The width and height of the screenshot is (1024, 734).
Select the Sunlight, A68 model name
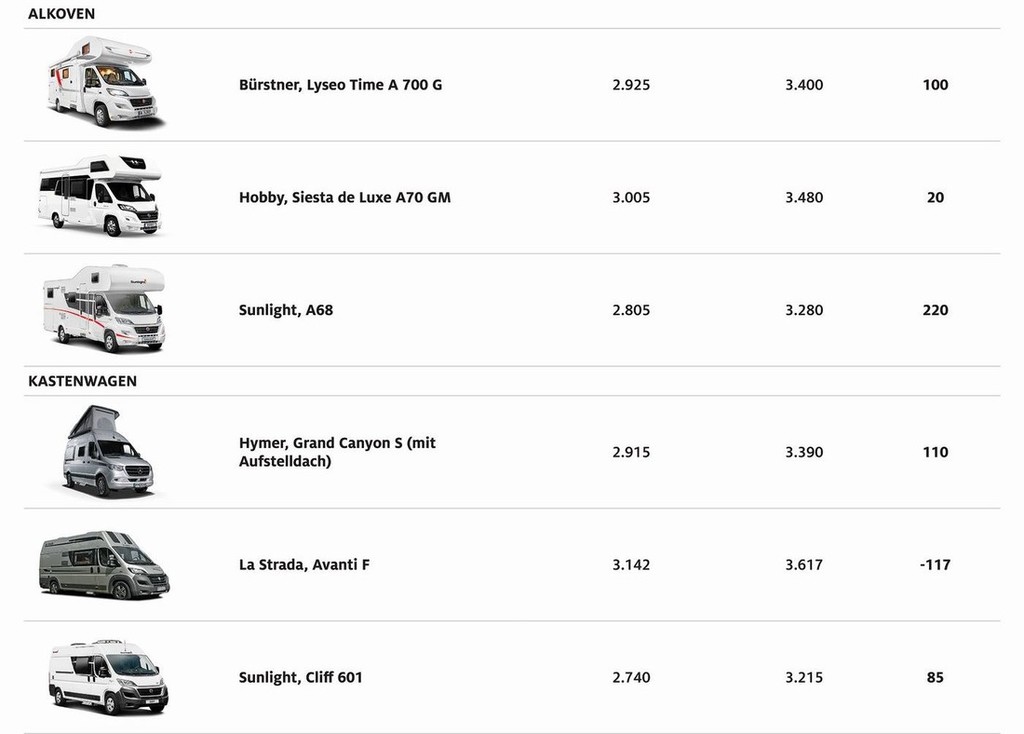click(285, 310)
